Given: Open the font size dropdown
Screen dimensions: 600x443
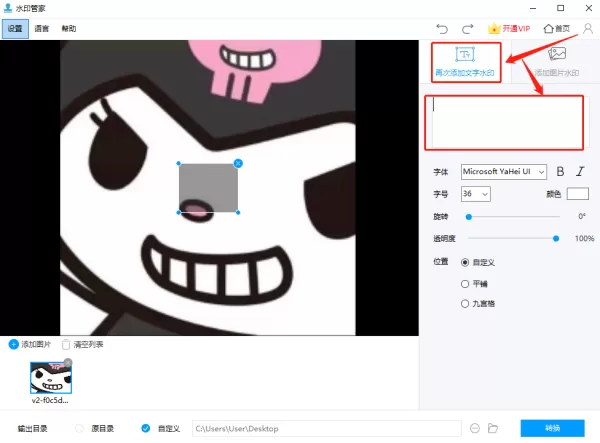Looking at the screenshot, I should 476,194.
